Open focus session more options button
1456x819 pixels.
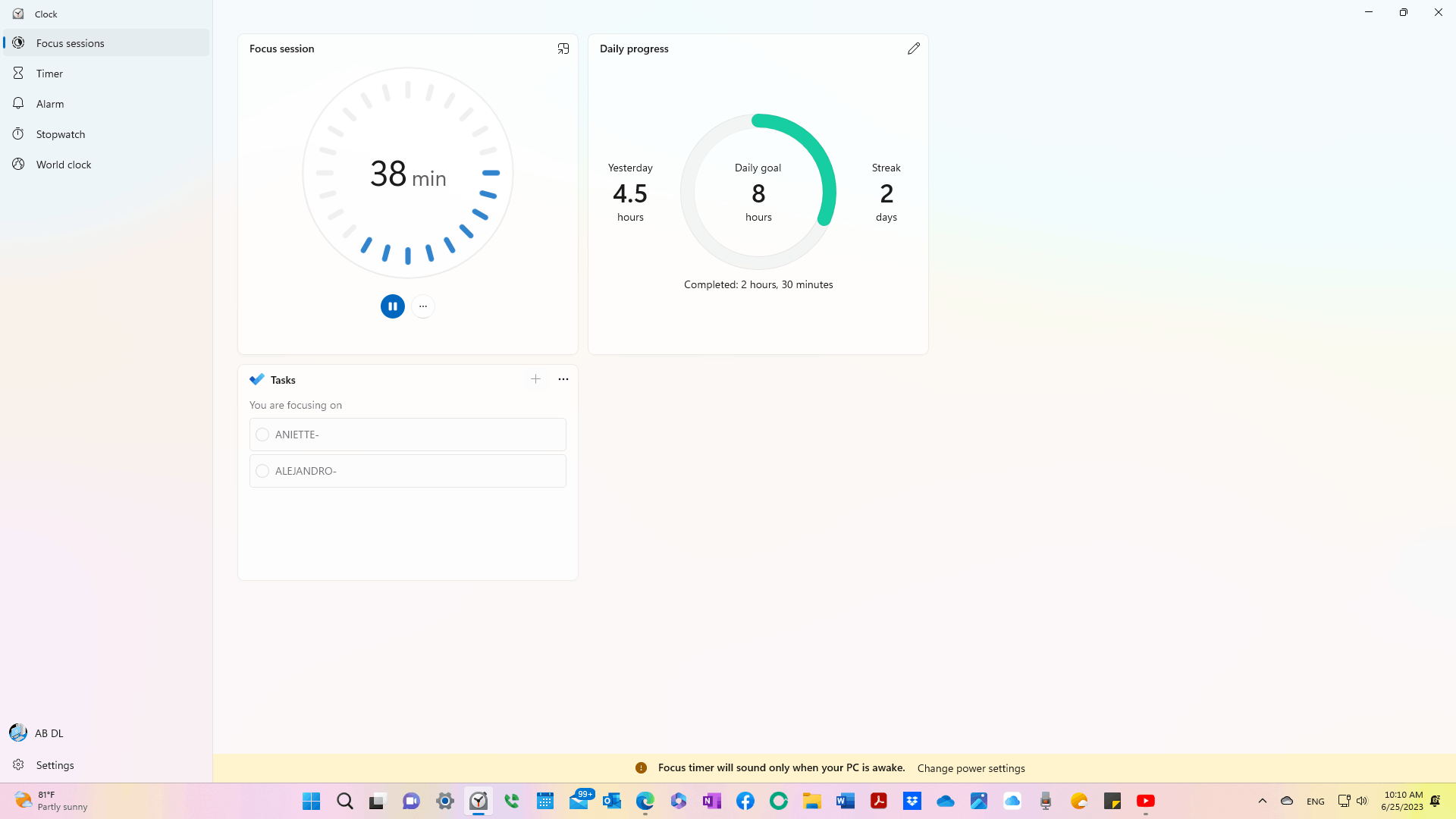tap(423, 306)
